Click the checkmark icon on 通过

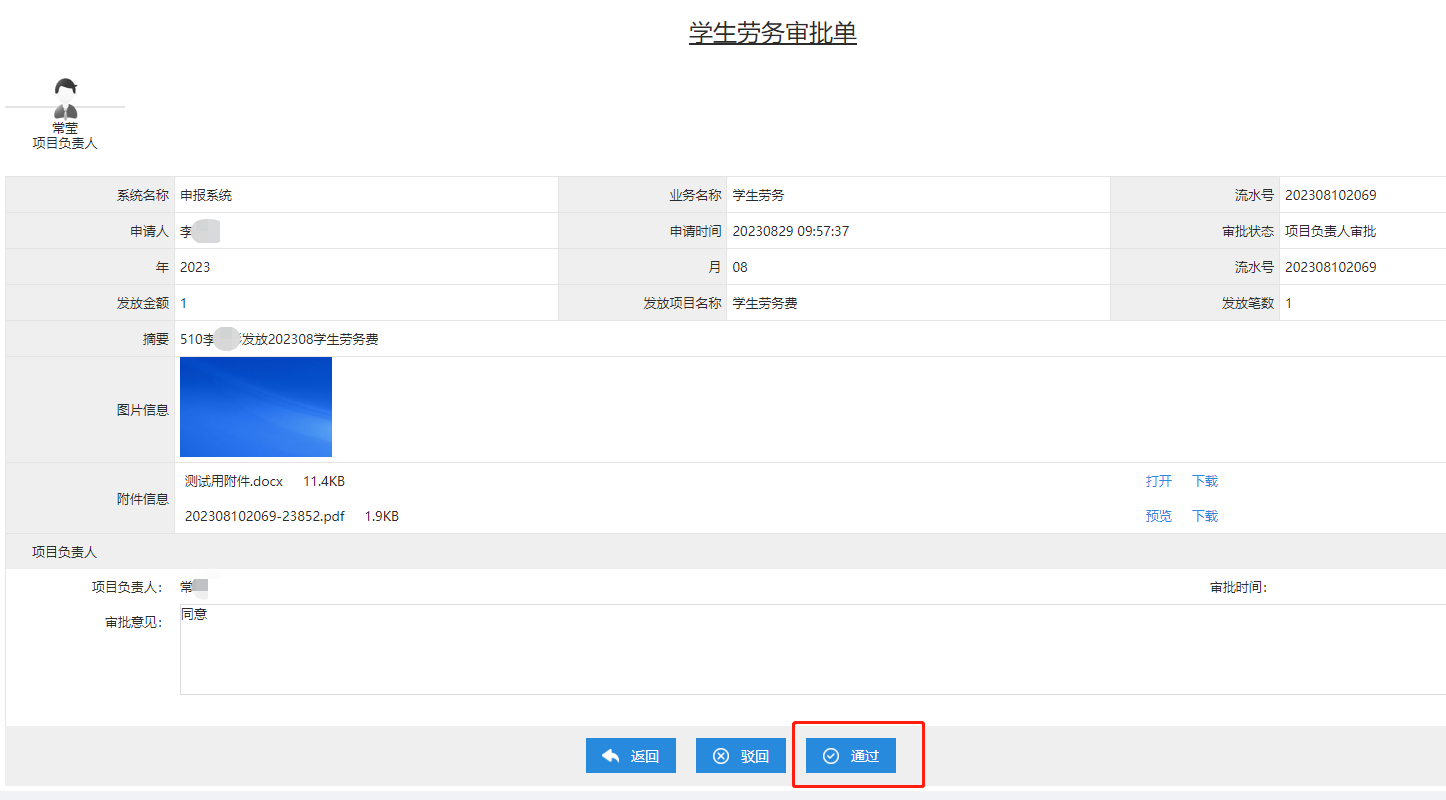tap(830, 756)
